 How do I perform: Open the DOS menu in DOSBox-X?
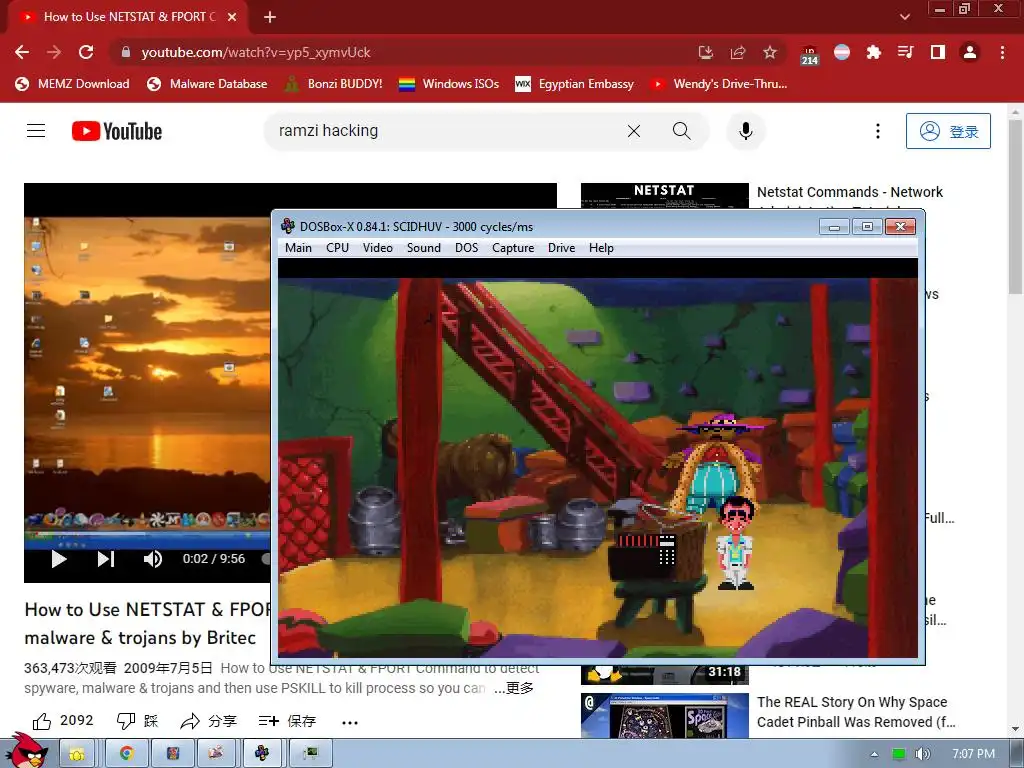click(466, 248)
